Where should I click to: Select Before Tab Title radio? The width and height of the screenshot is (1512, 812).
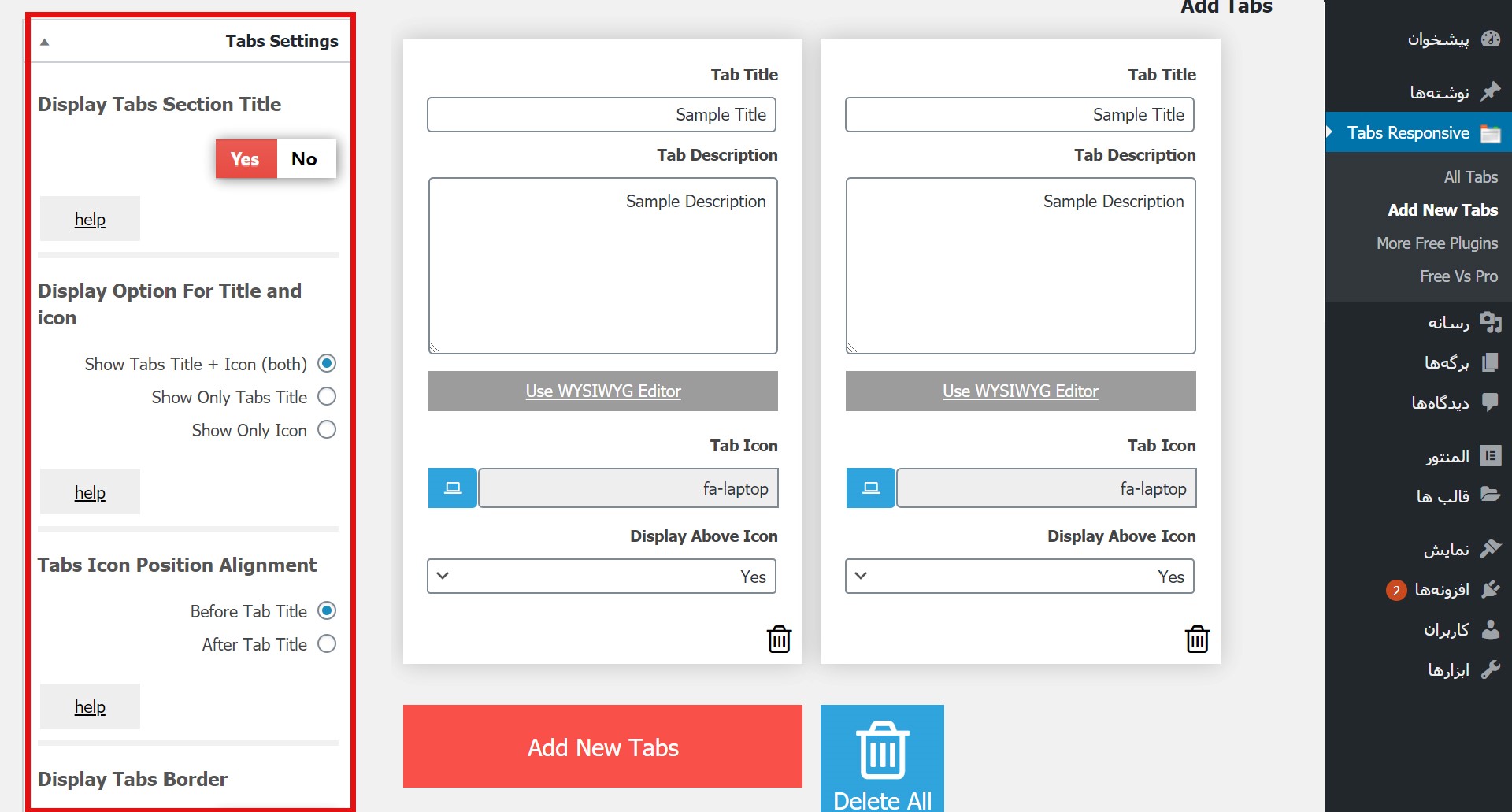pos(327,611)
